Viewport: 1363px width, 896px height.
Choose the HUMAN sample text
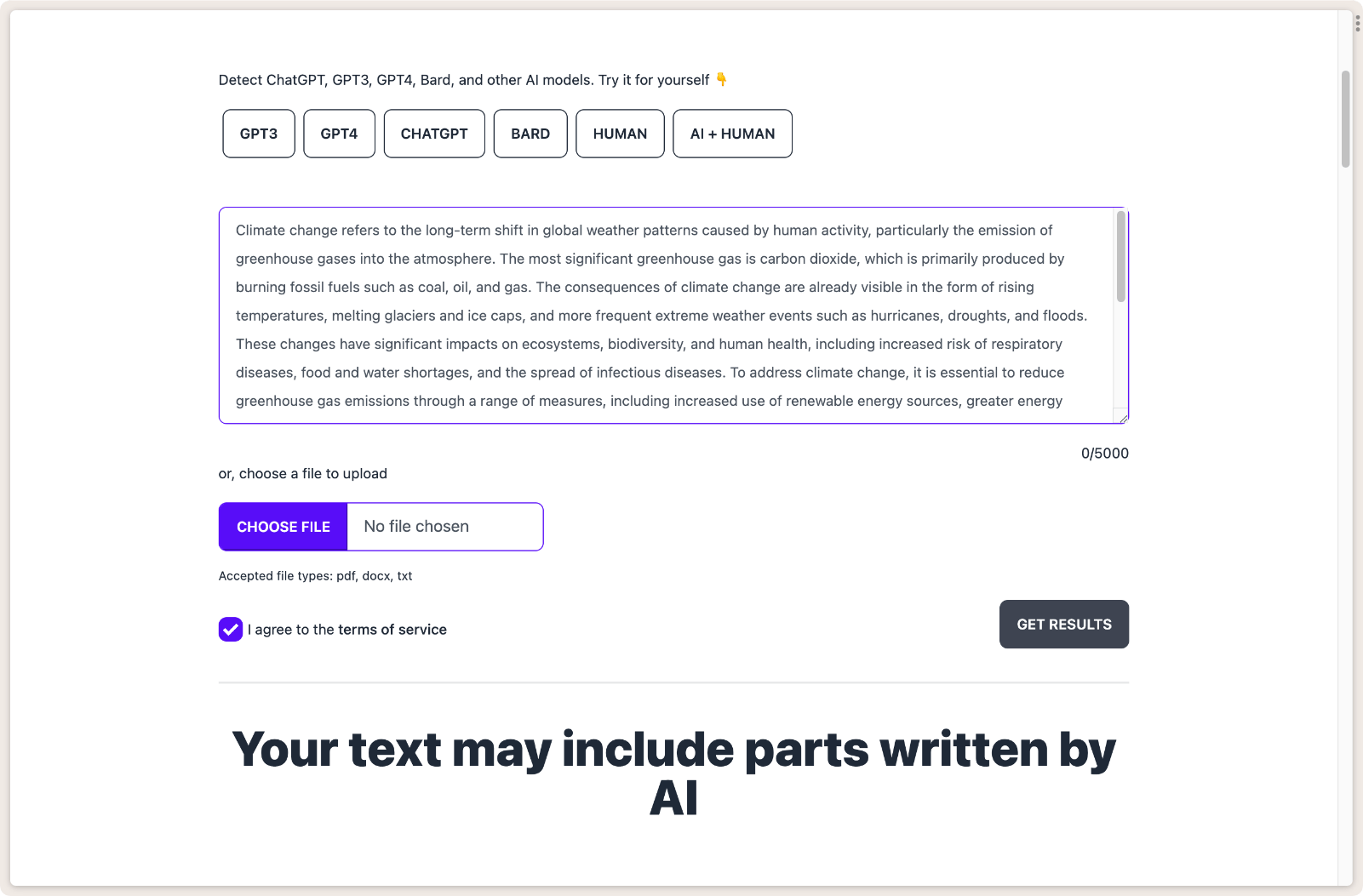(x=620, y=134)
